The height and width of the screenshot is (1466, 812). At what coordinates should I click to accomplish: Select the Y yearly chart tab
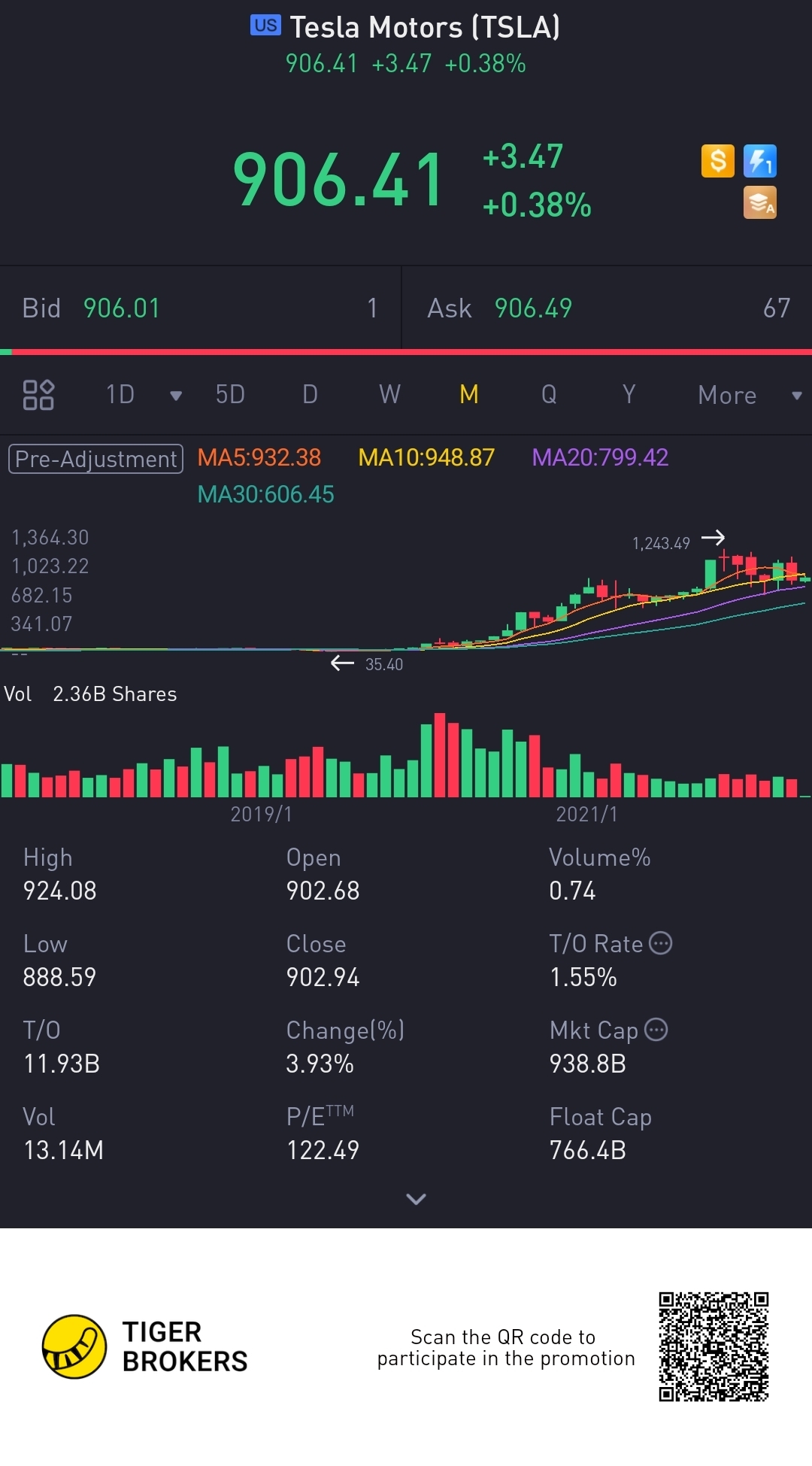click(629, 394)
